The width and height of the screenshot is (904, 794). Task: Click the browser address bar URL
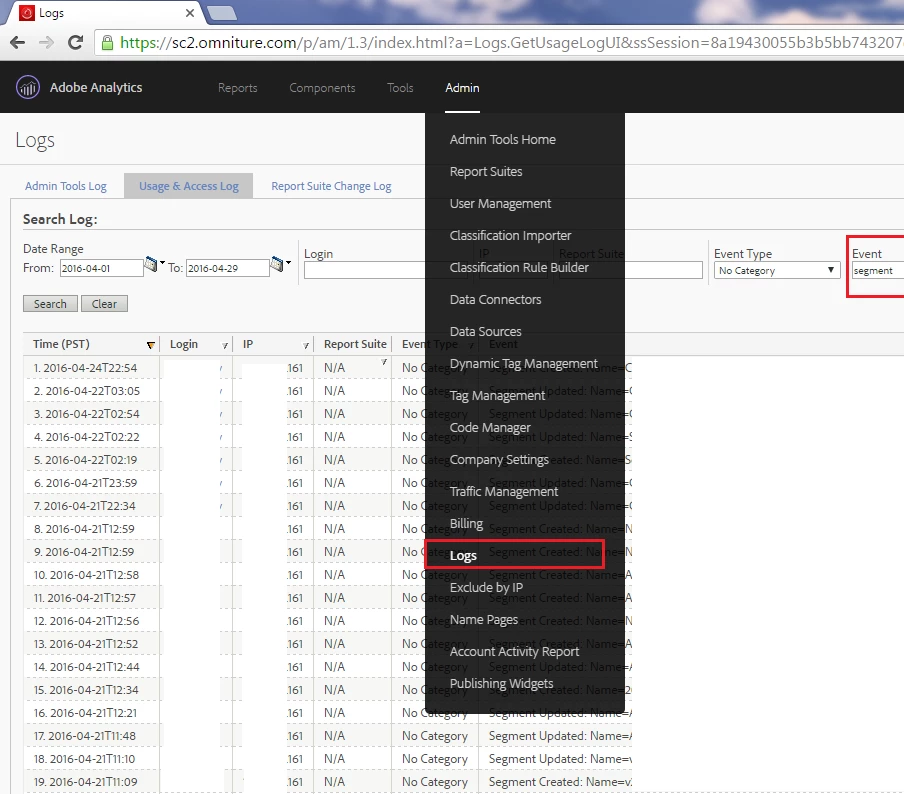(511, 43)
